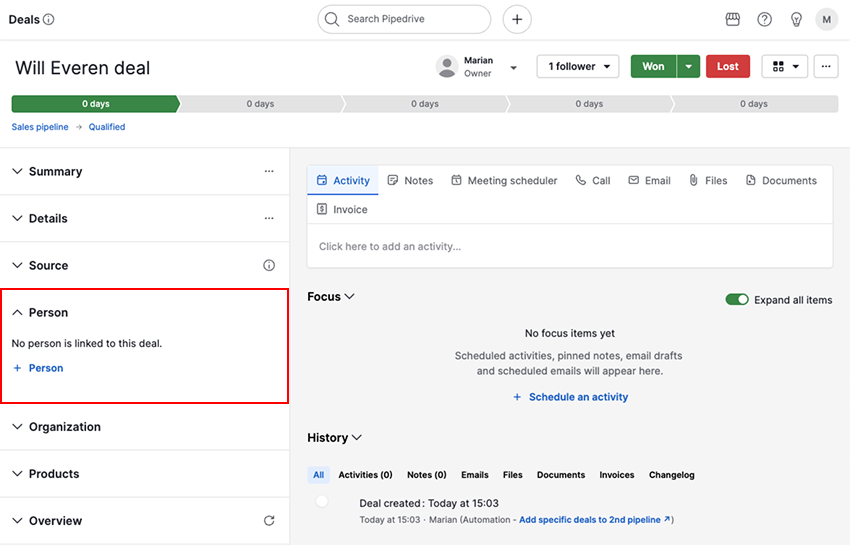This screenshot has width=850, height=545.
Task: Open the help question mark icon
Action: (x=764, y=19)
